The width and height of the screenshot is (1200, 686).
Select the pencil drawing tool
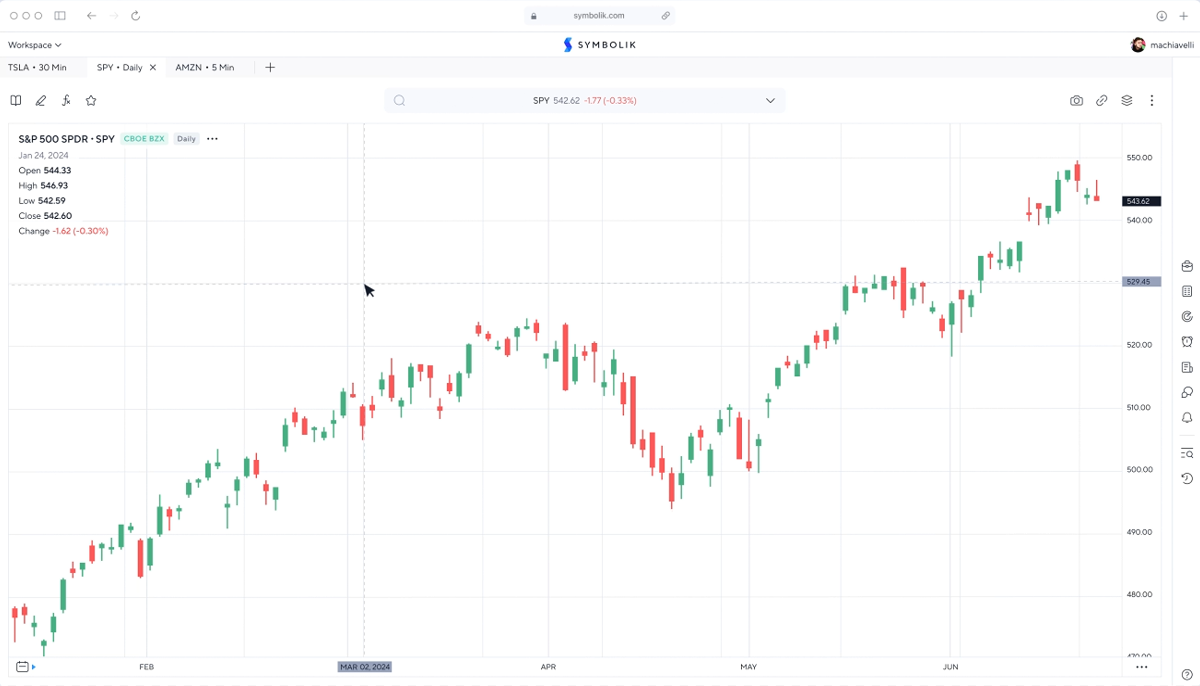tap(41, 100)
